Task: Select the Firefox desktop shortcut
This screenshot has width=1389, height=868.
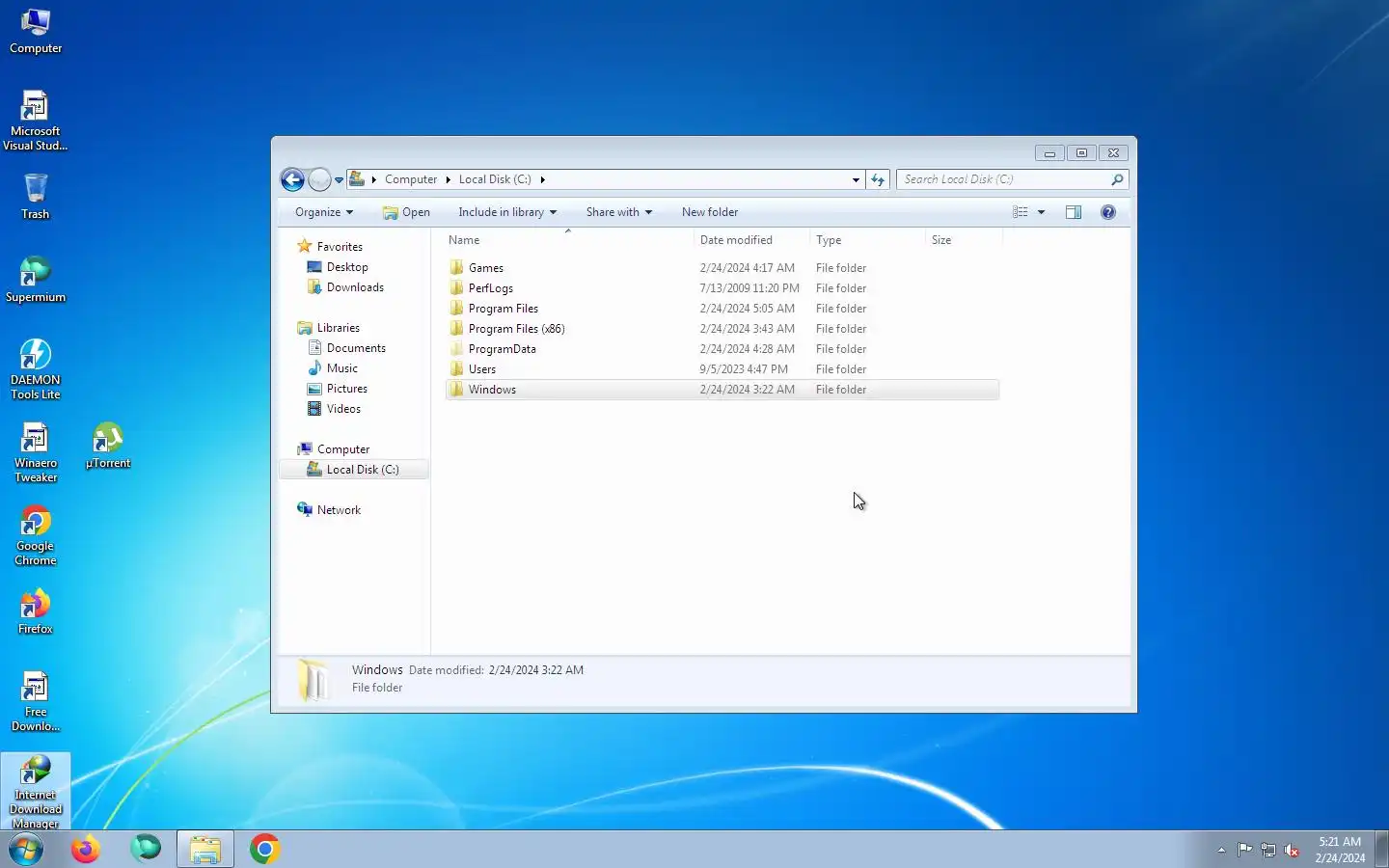Action: click(x=36, y=611)
